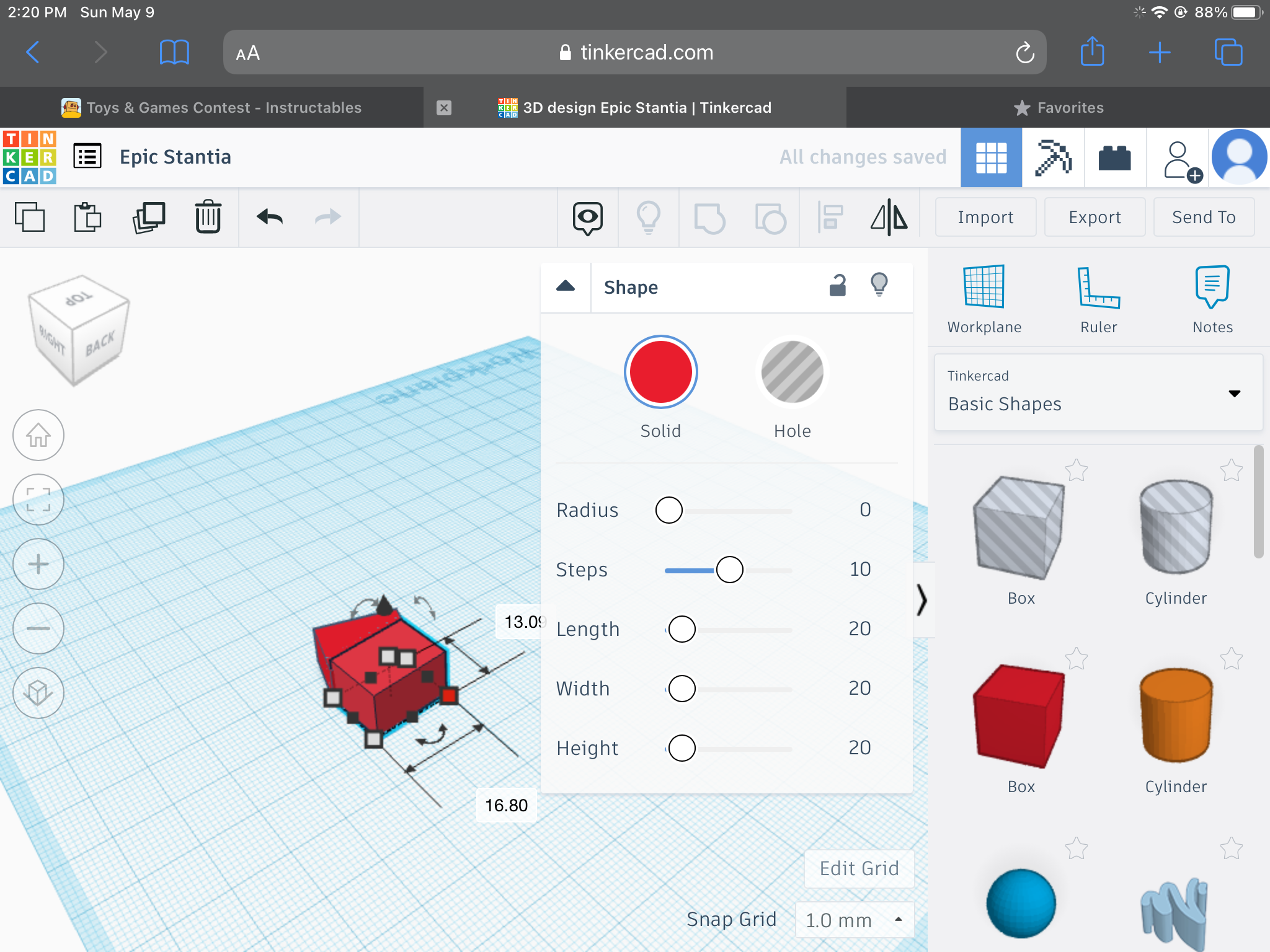1270x952 pixels.
Task: Click the Steps slider handle
Action: (x=729, y=570)
